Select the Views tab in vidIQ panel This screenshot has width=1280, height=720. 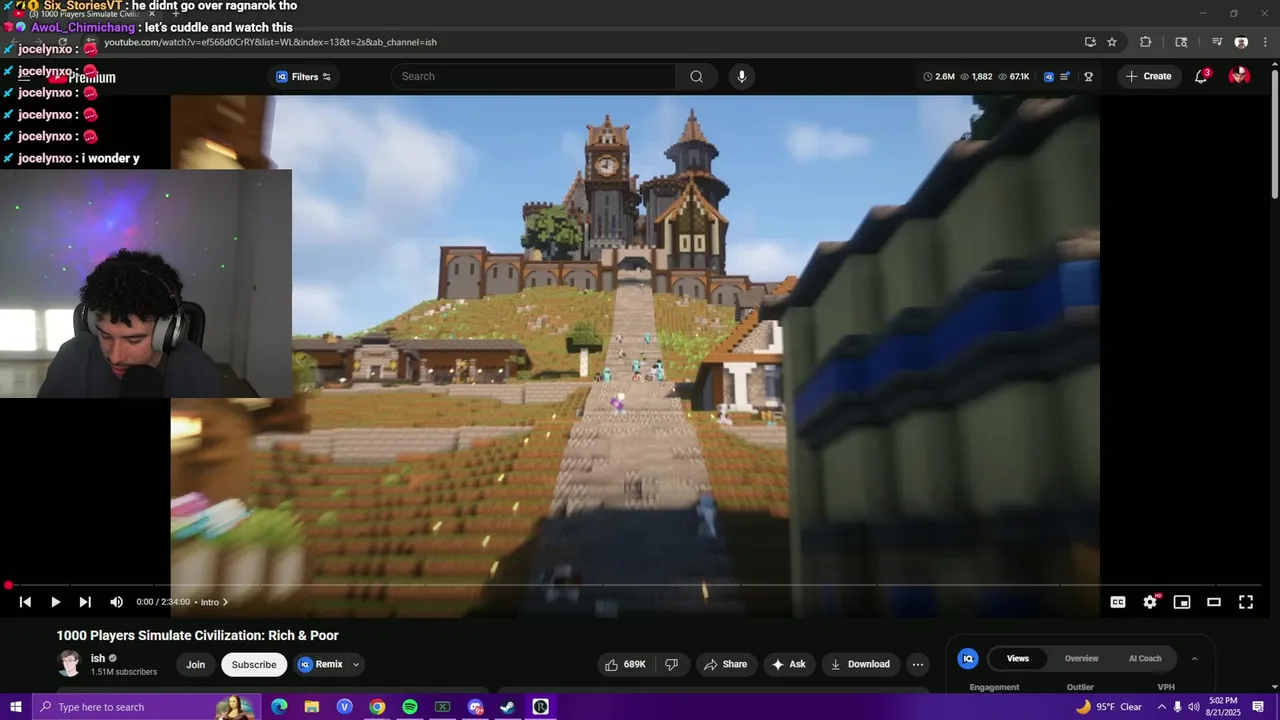tap(1017, 659)
